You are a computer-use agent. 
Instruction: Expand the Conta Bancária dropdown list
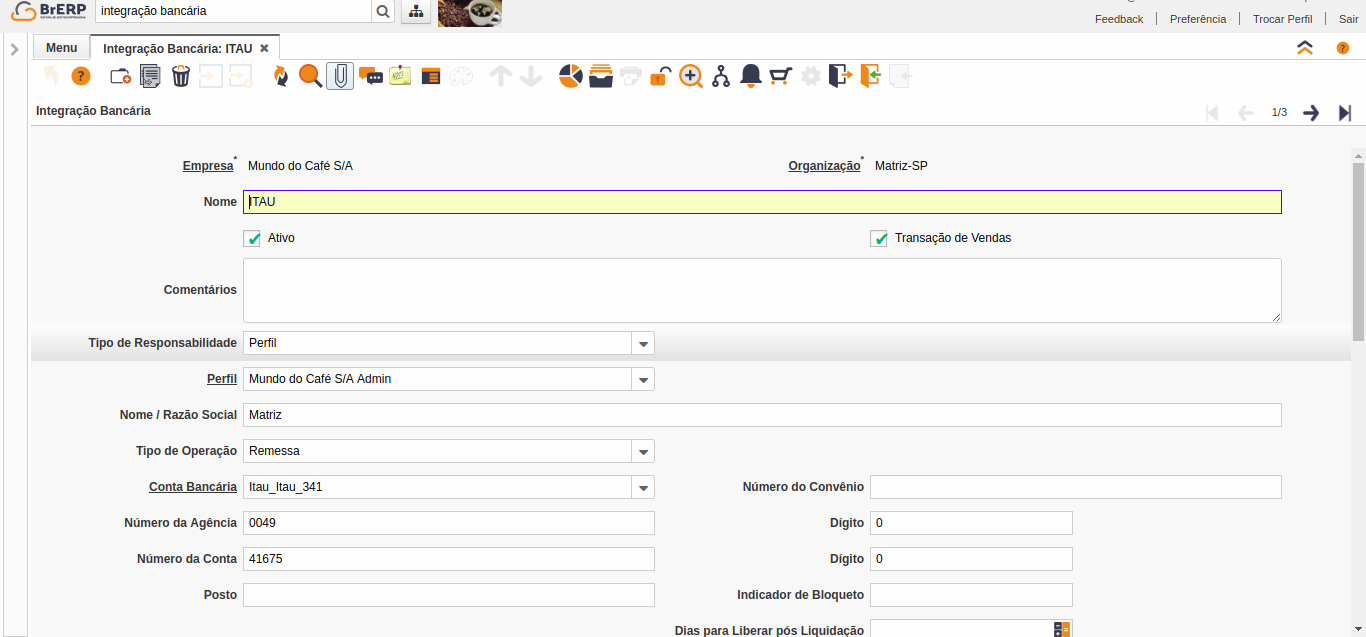click(x=643, y=488)
